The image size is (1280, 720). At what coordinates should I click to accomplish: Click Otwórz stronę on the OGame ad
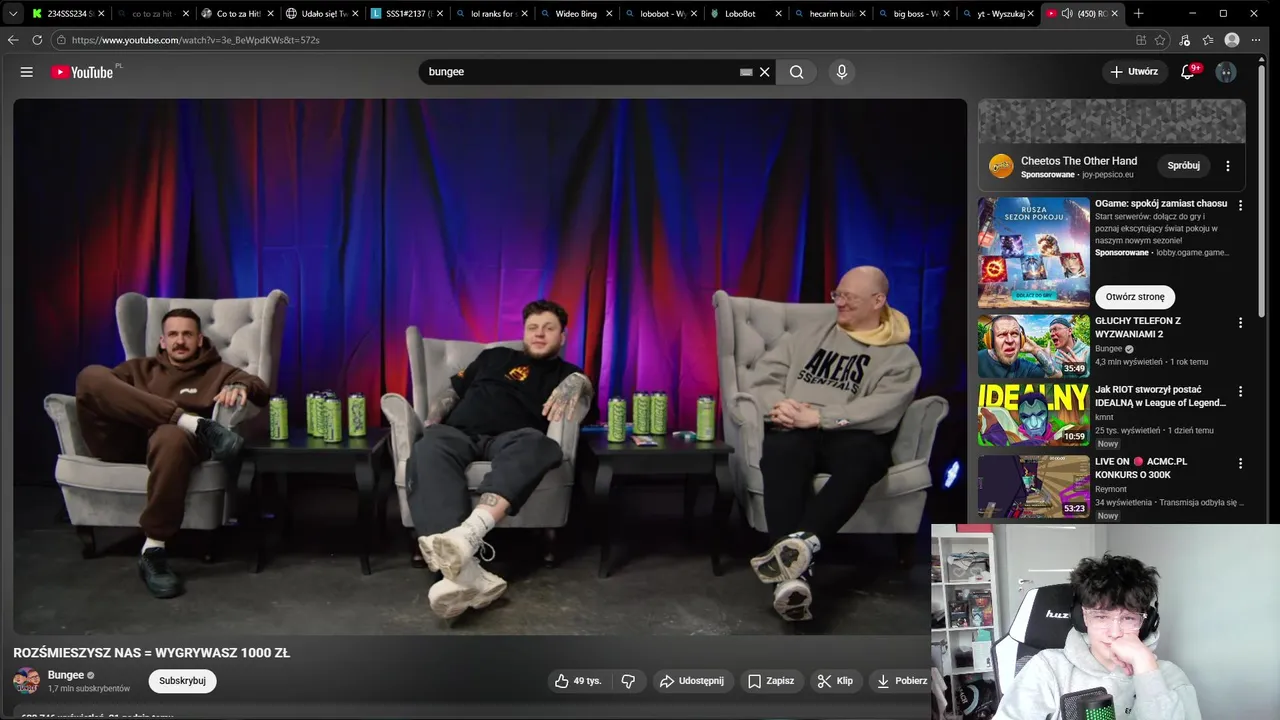(1135, 297)
